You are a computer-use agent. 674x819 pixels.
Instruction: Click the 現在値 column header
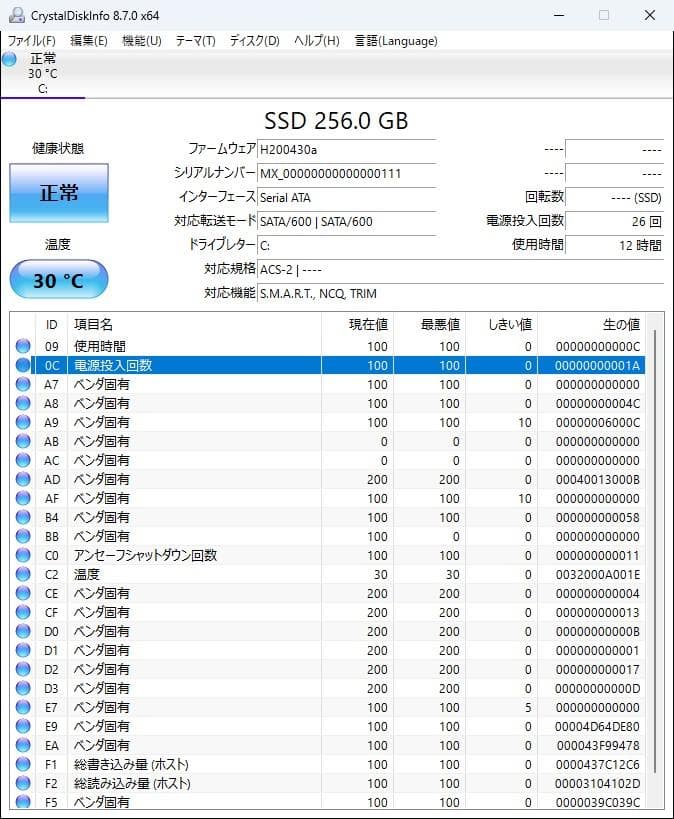[x=357, y=324]
